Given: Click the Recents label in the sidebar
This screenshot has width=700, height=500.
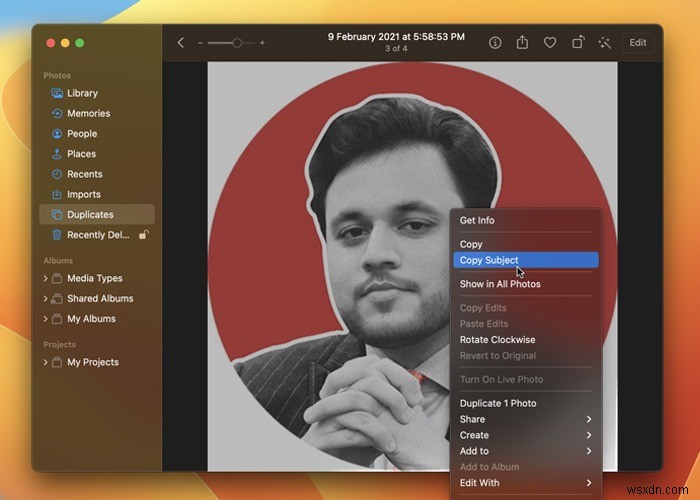Looking at the screenshot, I should [85, 174].
